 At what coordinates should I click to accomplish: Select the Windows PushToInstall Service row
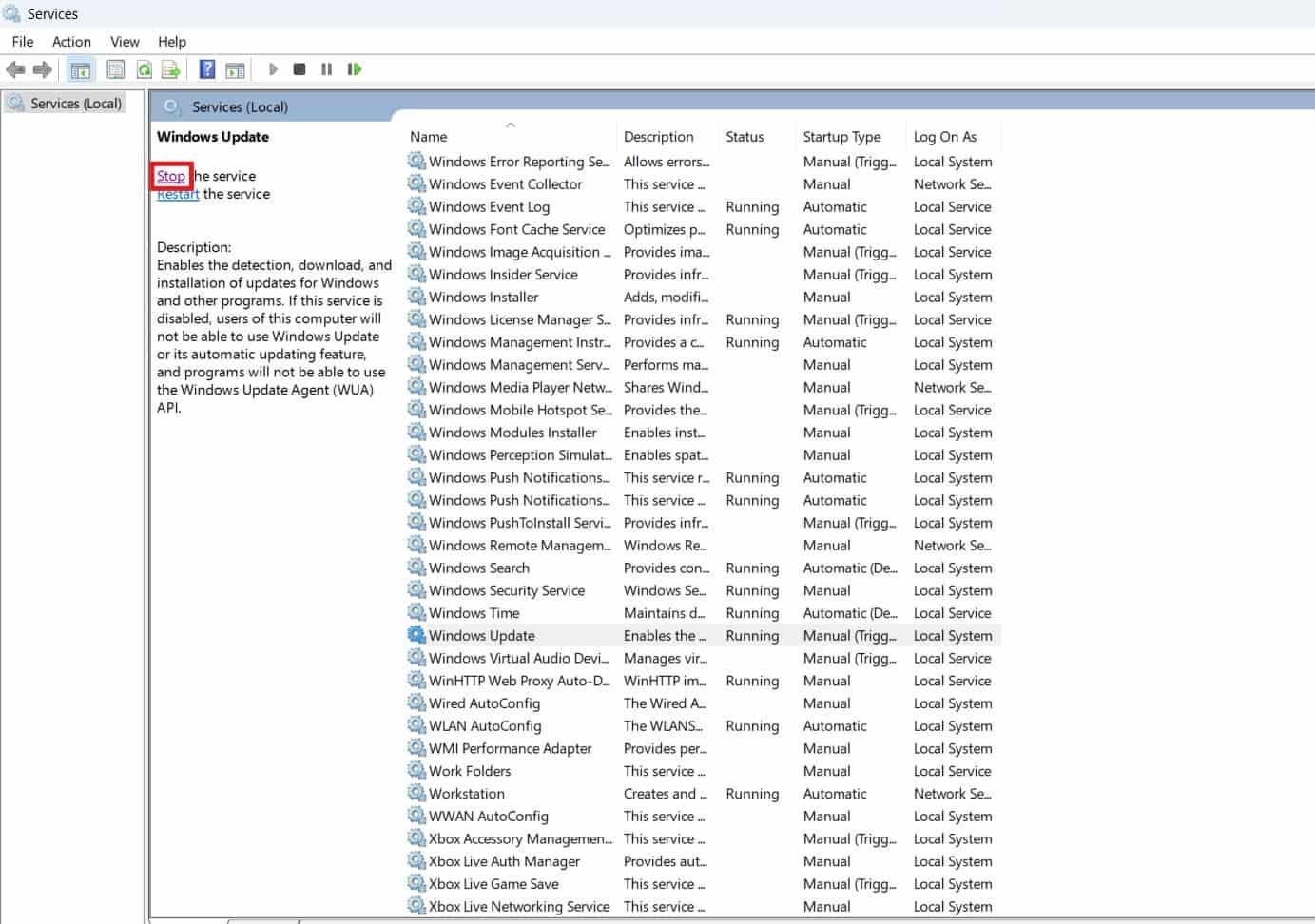tap(704, 523)
